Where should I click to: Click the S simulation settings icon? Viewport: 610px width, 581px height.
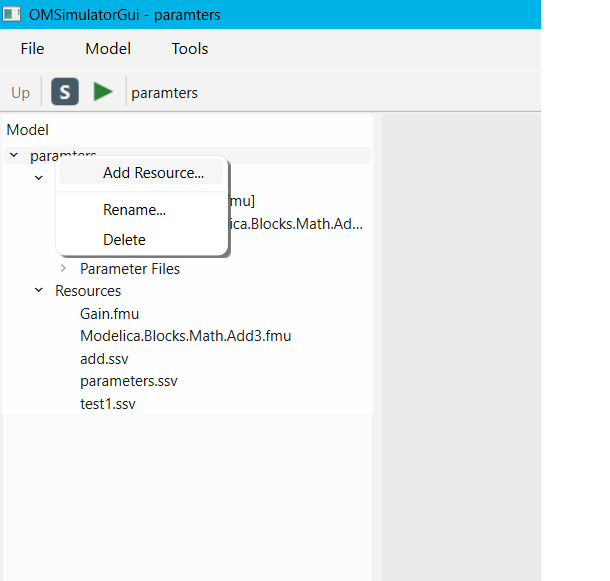pos(65,92)
